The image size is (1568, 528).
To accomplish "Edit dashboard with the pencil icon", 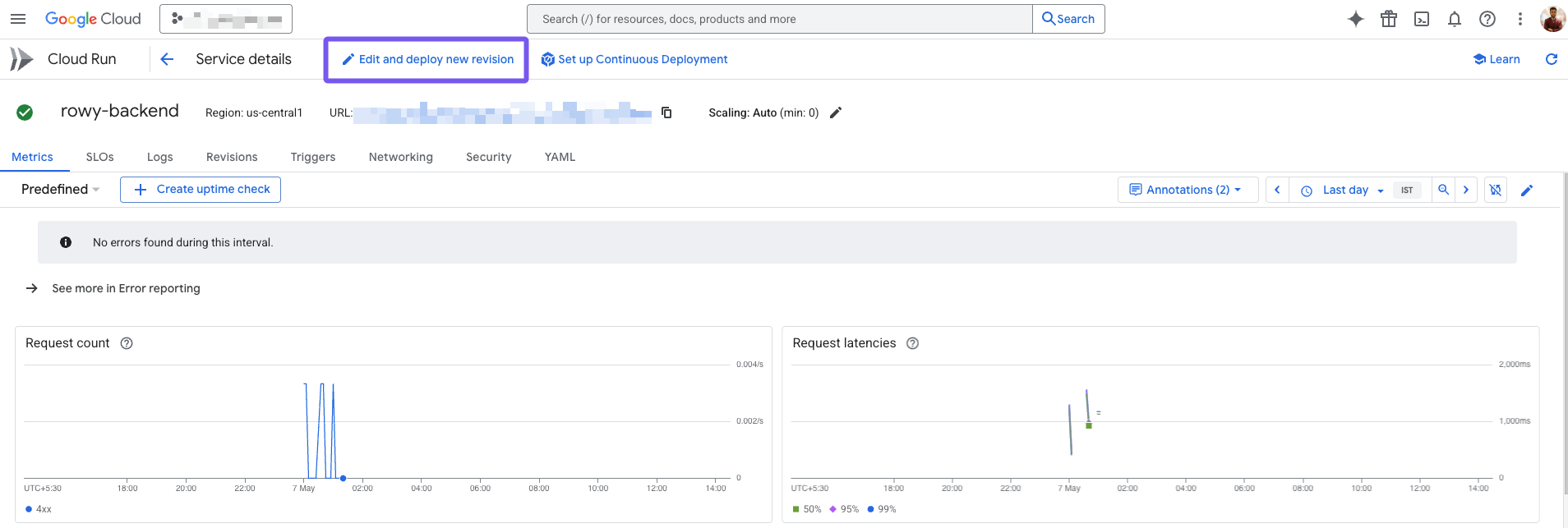I will [1527, 191].
